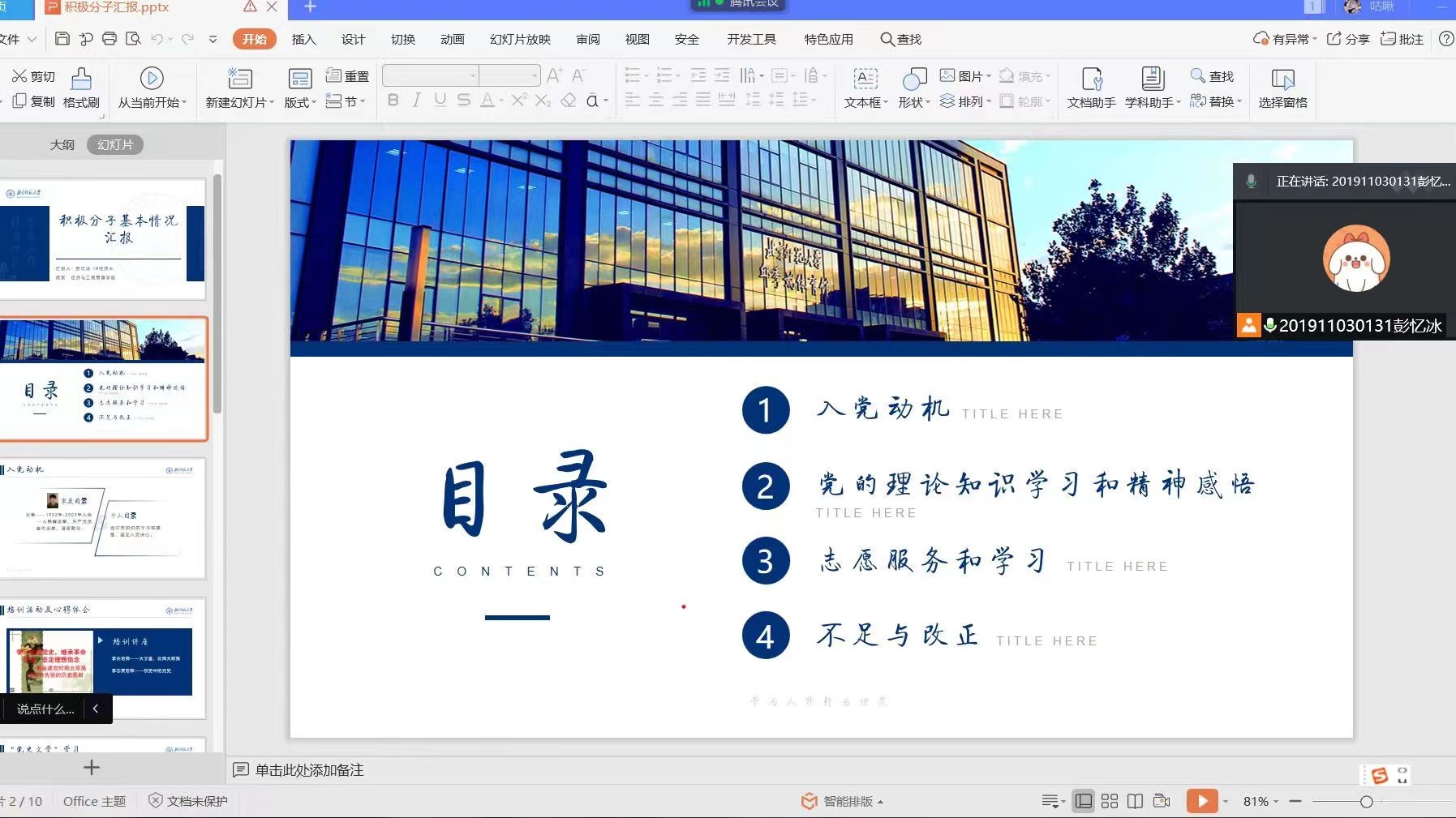Viewport: 1456px width, 818px height.
Task: Start slideshow from current slide (从当前开始)
Action: pos(152,79)
